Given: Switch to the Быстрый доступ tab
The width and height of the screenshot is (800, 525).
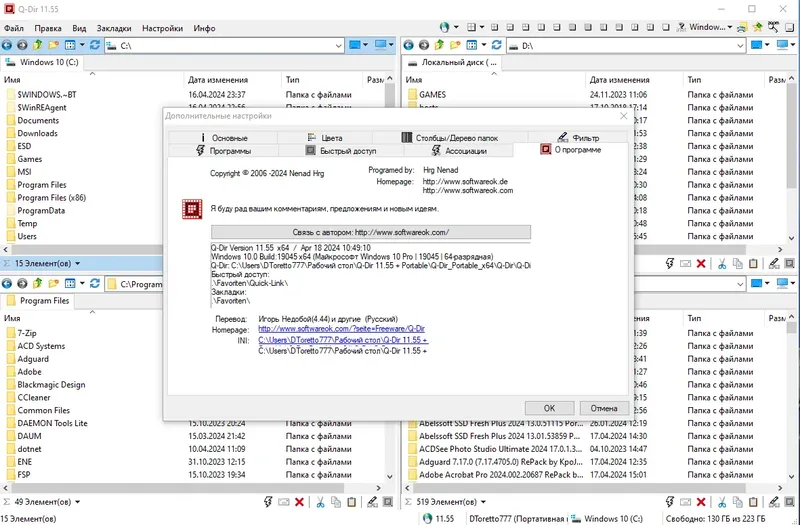Looking at the screenshot, I should point(341,151).
